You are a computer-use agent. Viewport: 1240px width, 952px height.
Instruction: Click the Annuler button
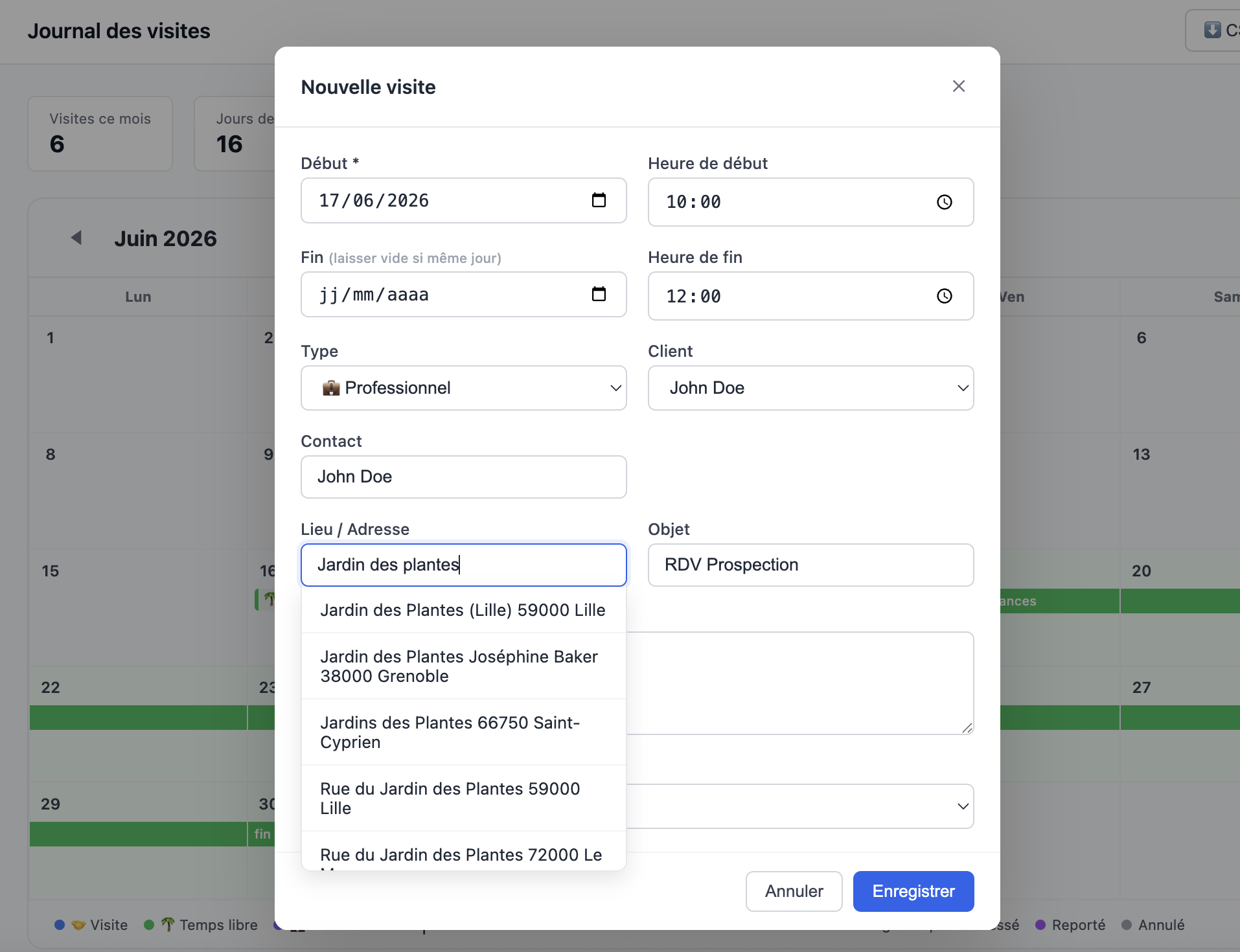click(x=794, y=891)
